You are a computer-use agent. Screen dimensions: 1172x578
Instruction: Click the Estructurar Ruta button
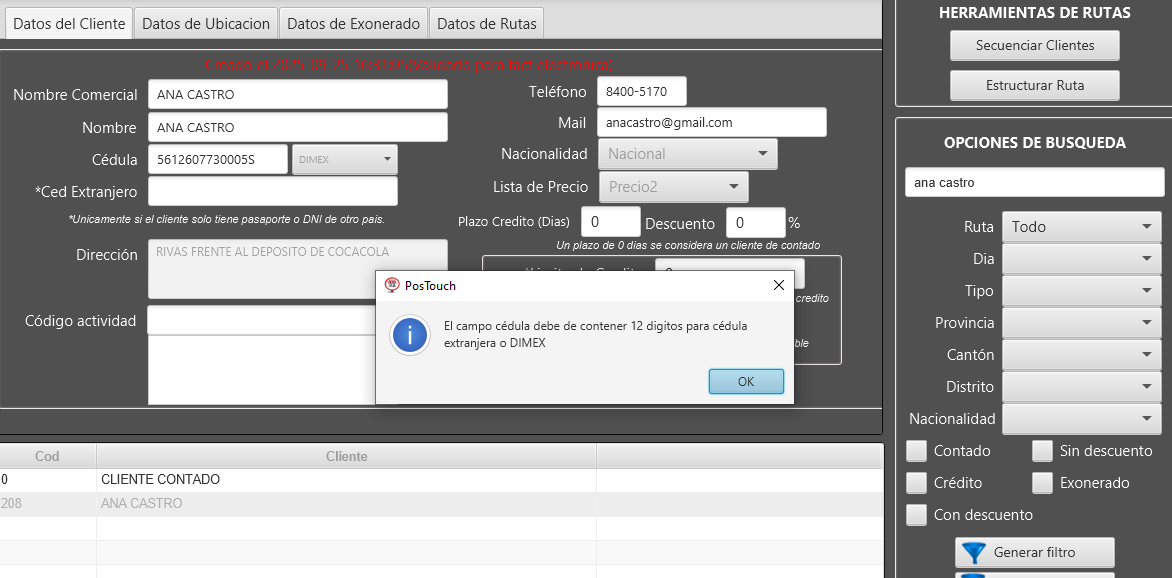1034,85
